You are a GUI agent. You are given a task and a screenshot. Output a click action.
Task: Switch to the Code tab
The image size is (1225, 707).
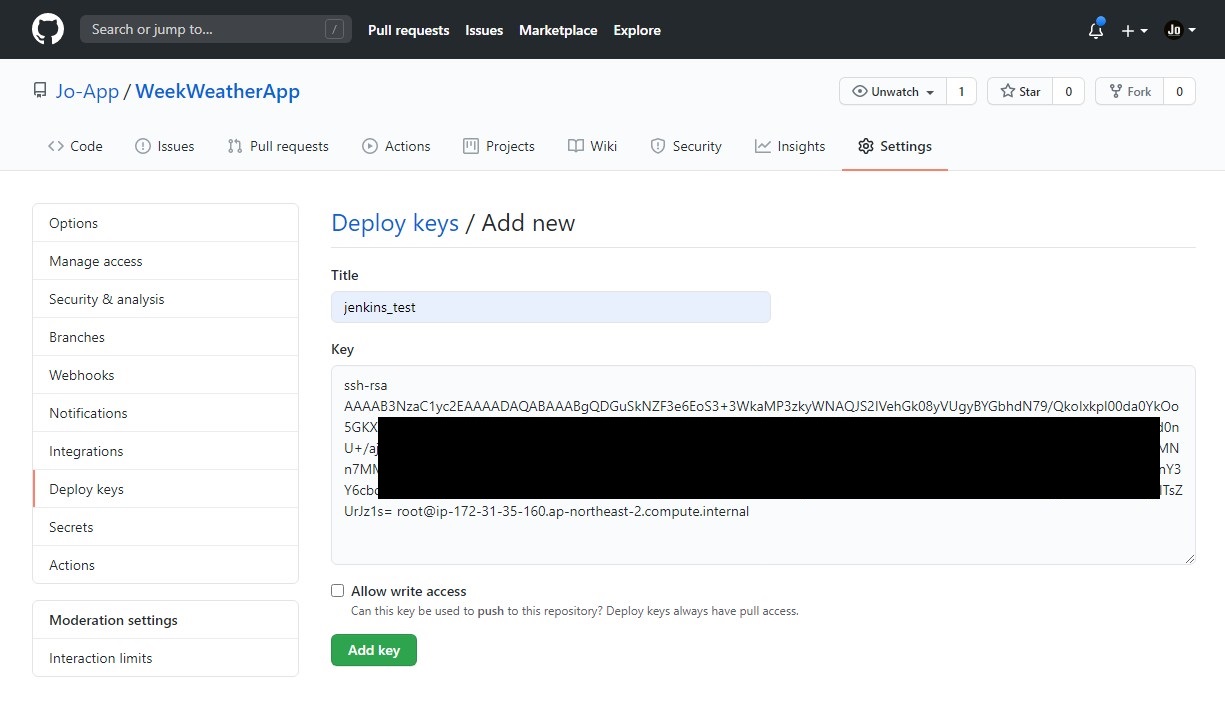(75, 146)
